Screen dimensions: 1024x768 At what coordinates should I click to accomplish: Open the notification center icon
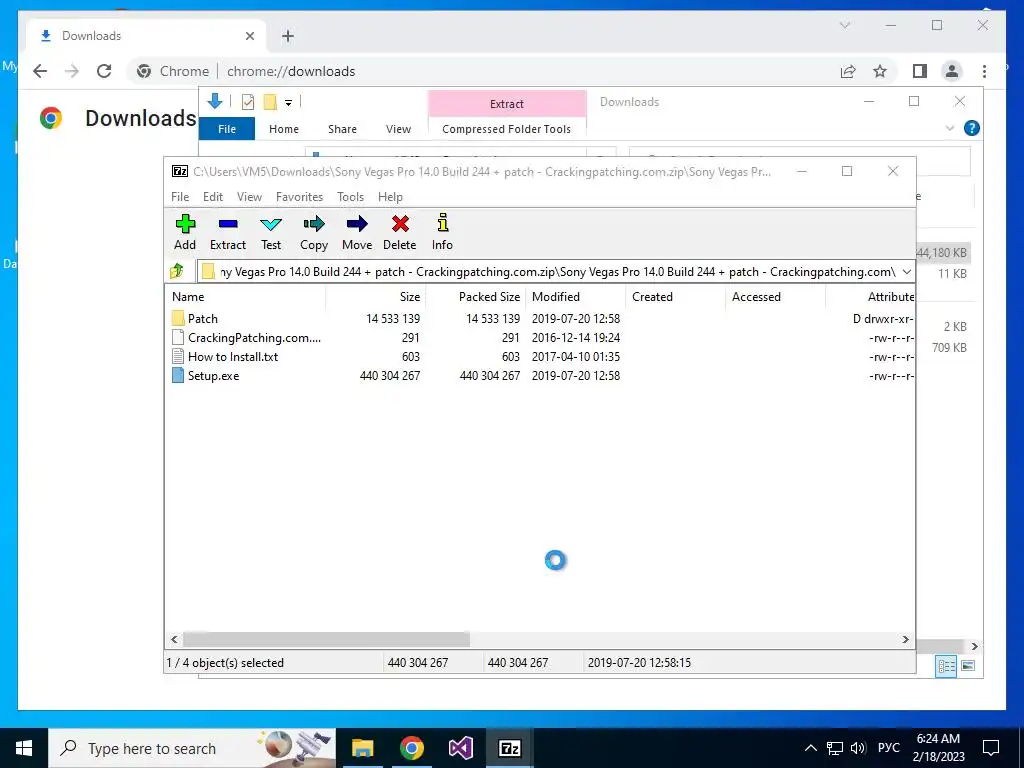point(991,748)
